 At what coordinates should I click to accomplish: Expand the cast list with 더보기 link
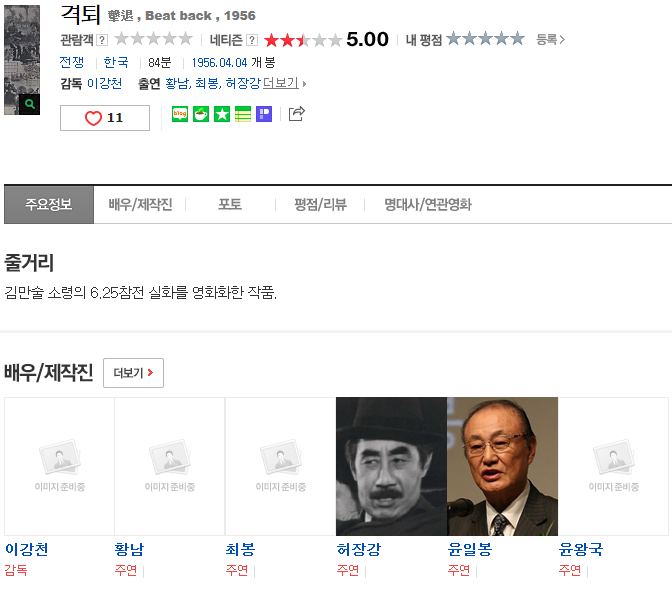coord(283,83)
